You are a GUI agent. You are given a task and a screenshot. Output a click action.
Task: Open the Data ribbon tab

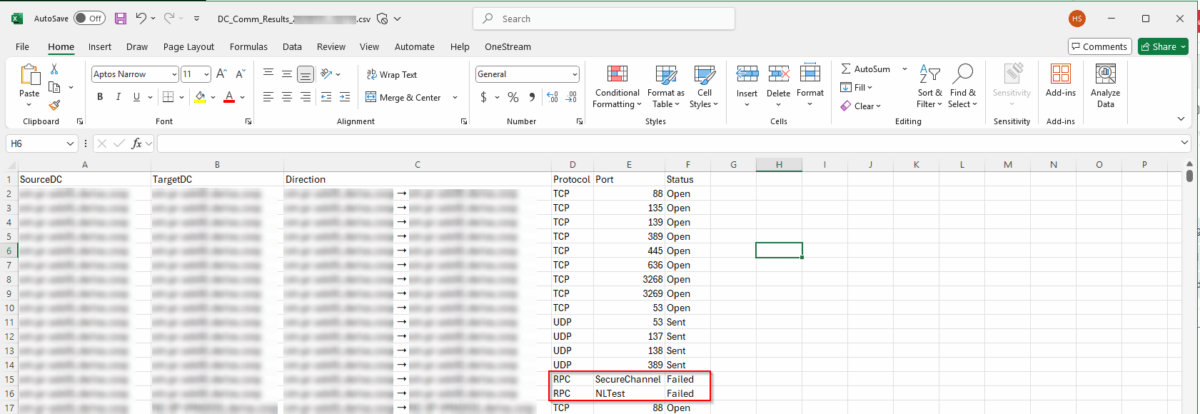(x=292, y=46)
